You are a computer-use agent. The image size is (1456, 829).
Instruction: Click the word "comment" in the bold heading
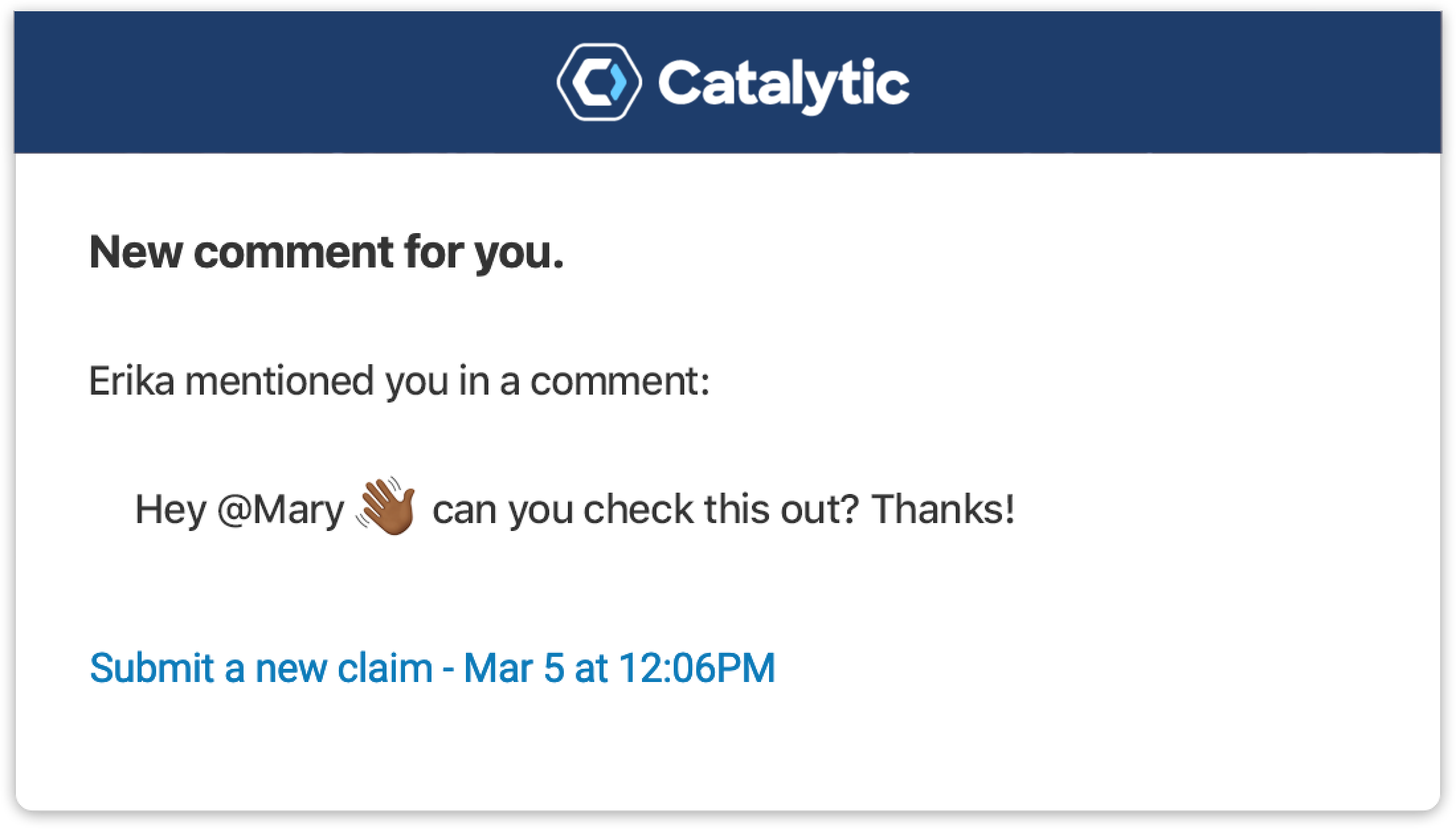[294, 253]
